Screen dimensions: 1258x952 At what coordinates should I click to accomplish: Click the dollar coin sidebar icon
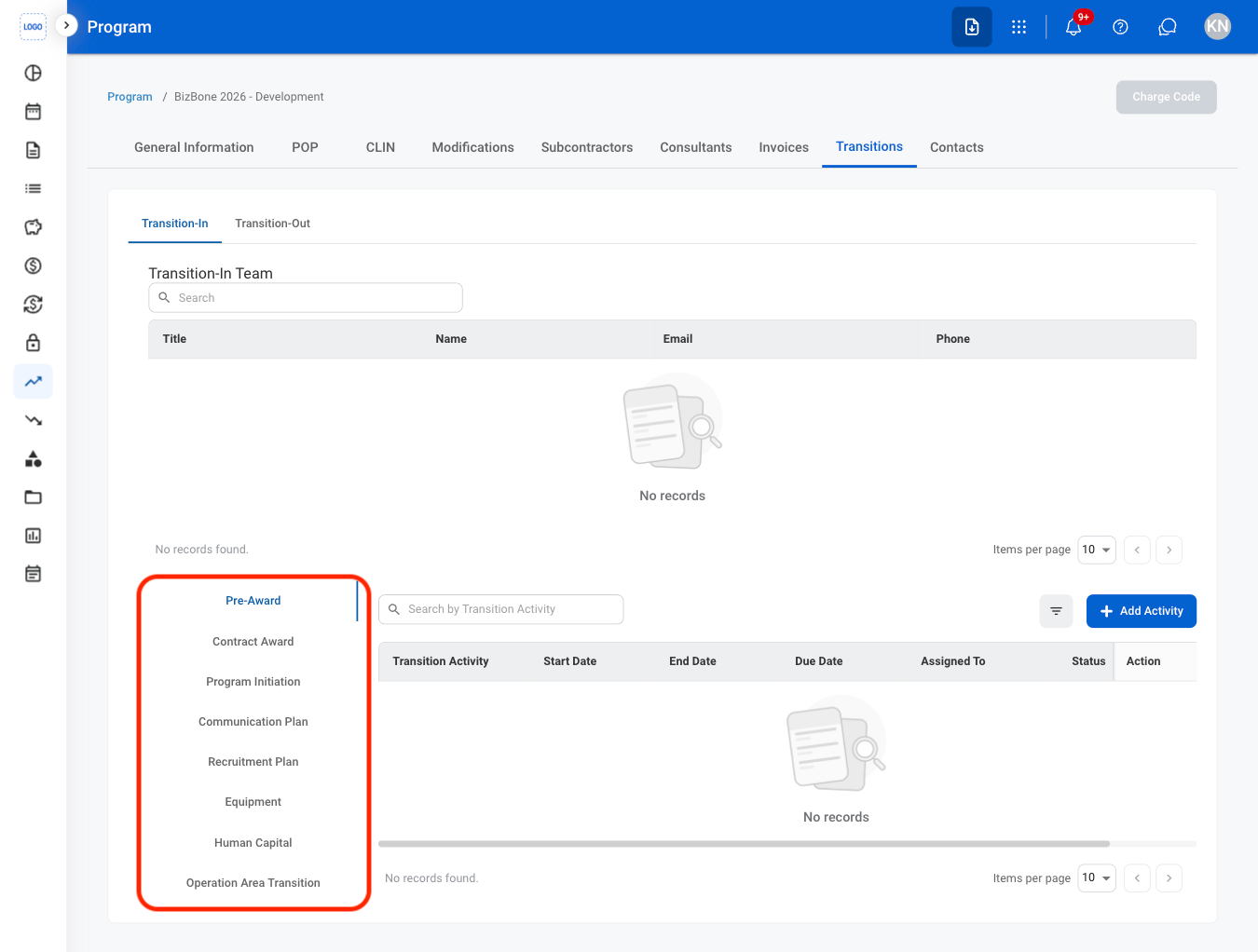point(33,265)
